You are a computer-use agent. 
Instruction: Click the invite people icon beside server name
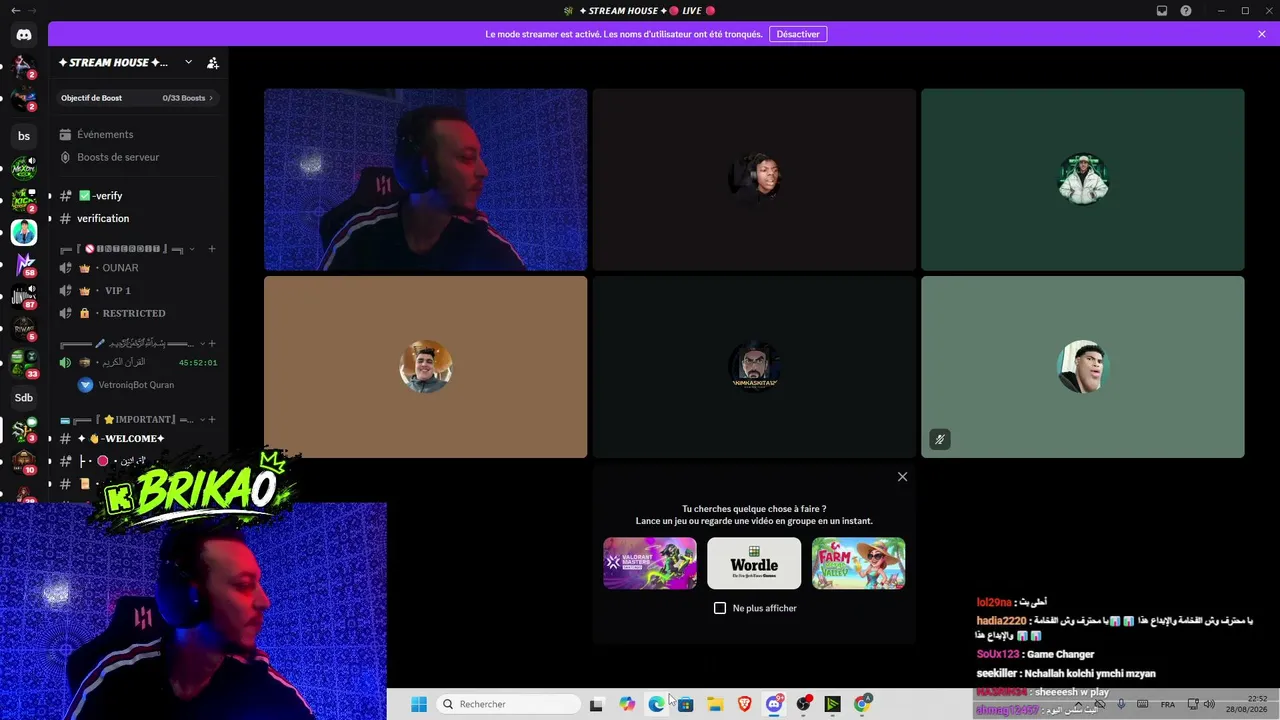coord(213,62)
